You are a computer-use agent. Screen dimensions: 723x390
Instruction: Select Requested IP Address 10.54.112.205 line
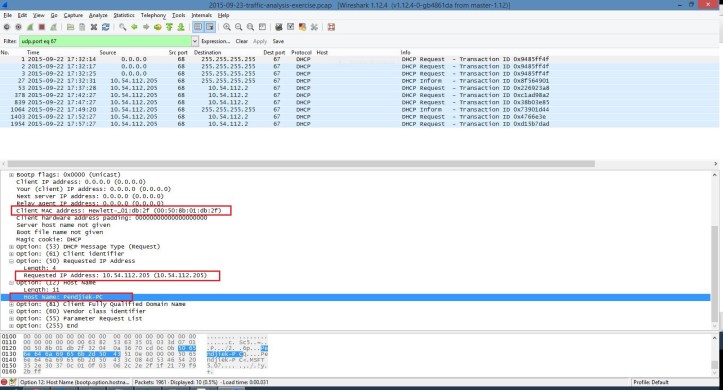(x=115, y=275)
